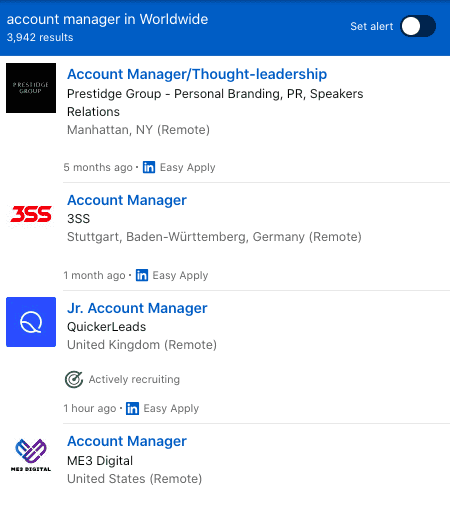This screenshot has width=450, height=505.
Task: Click LinkedIn icon beside 1 month ago
Action: coord(142,275)
